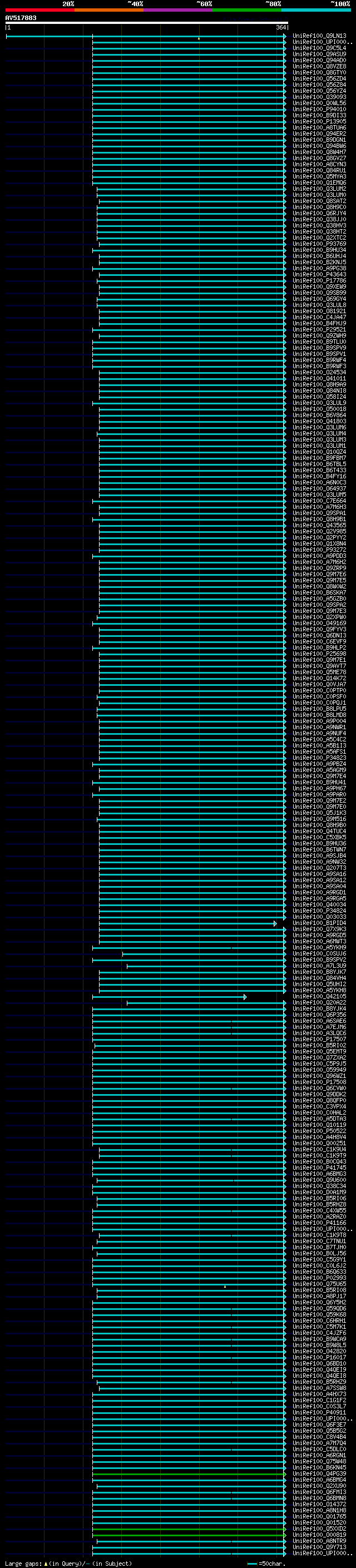
Task: Click the truncated alignment bar for UniRef100_Q42105
Action: pos(169,996)
